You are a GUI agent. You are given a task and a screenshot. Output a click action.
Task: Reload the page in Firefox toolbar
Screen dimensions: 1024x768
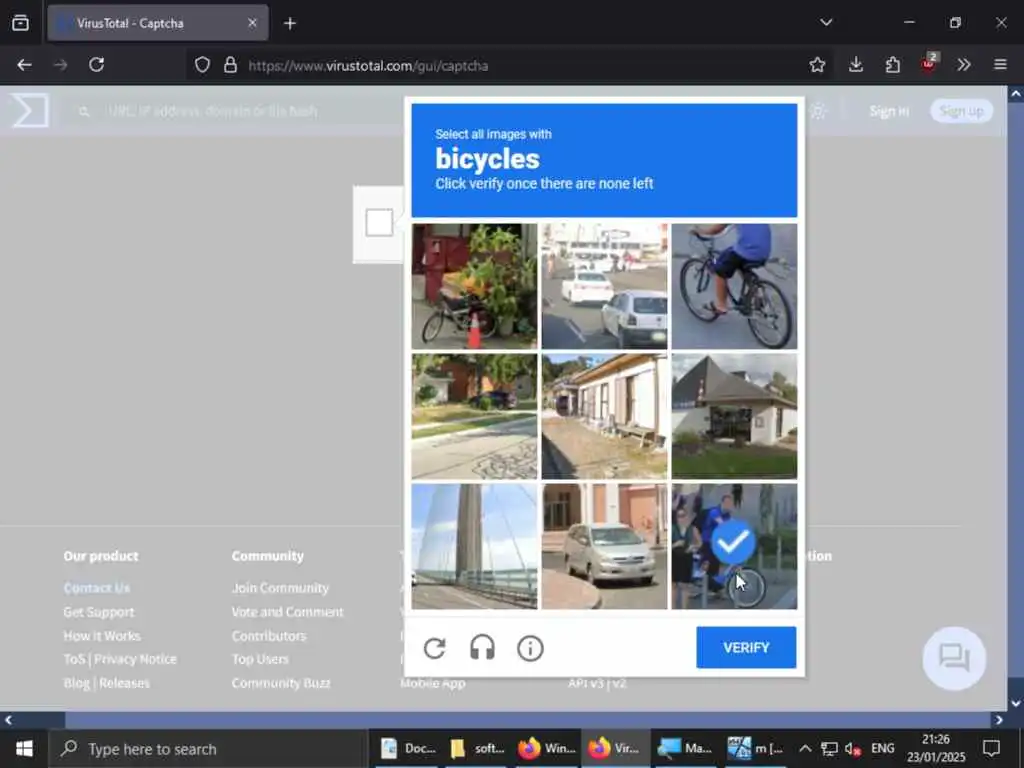point(97,65)
